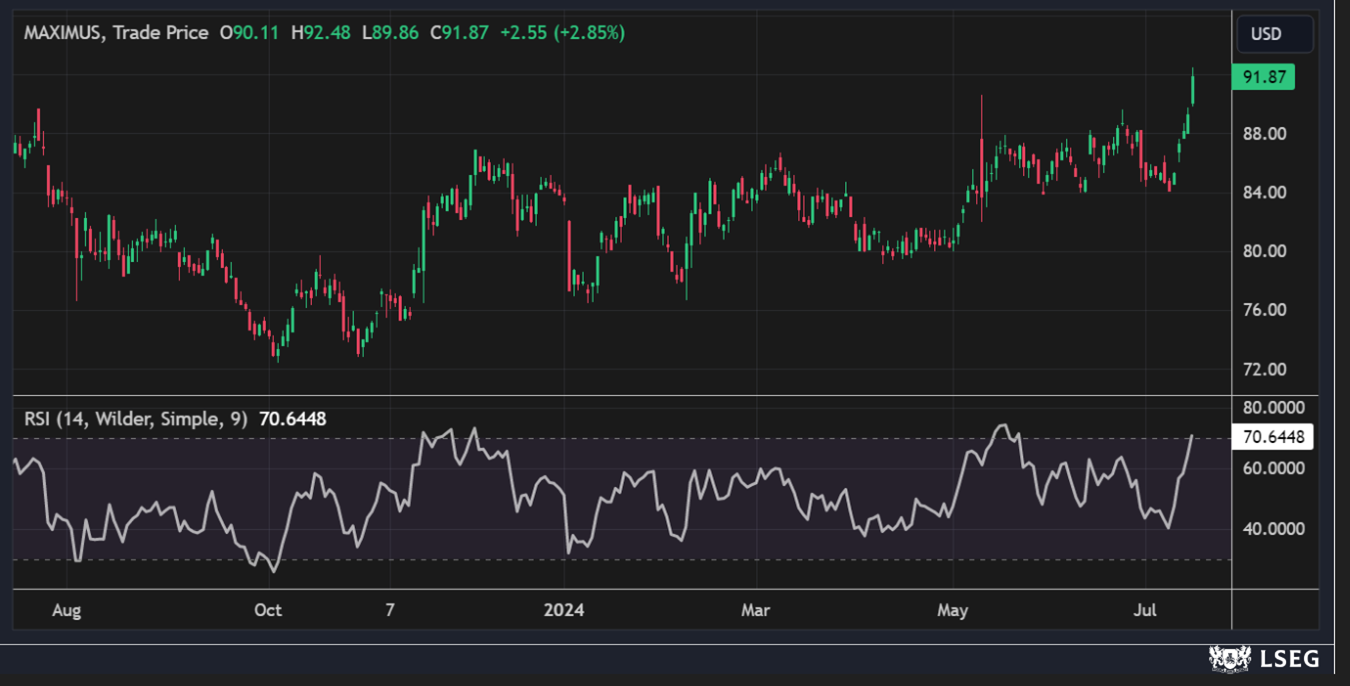Click the MAXIMUS Trade Price title
Screen dimensions: 1350x686
[116, 33]
